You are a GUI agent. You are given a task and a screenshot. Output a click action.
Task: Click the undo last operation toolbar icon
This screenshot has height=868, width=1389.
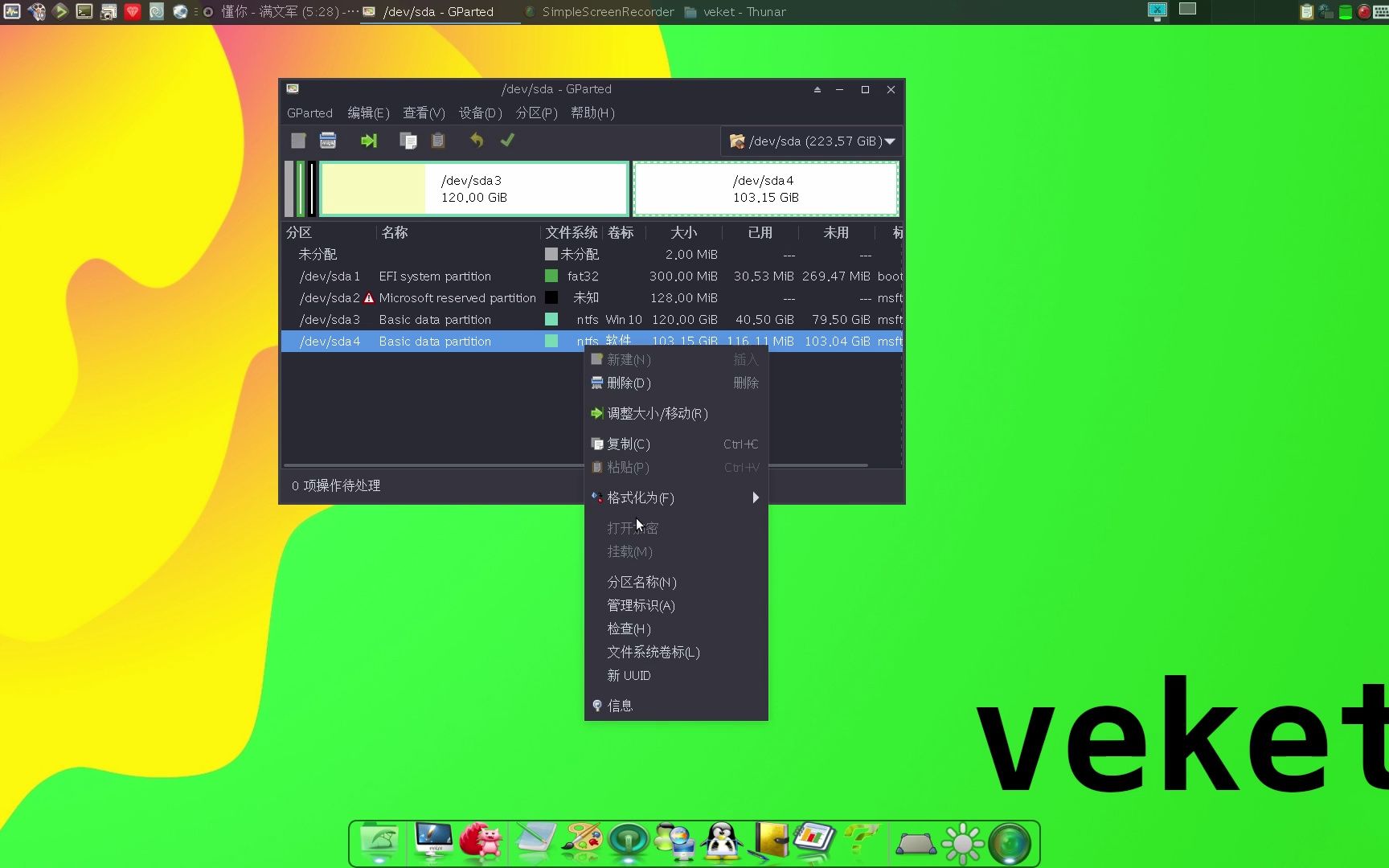[x=476, y=141]
